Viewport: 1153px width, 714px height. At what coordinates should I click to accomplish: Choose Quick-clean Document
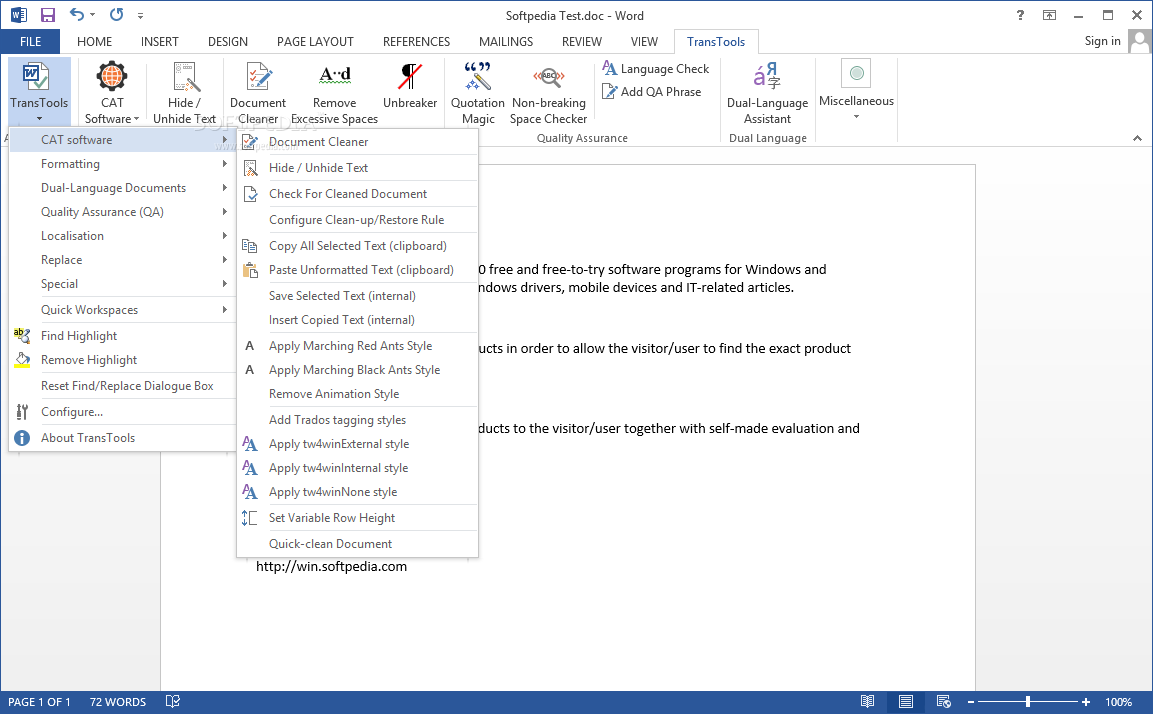pos(357,543)
